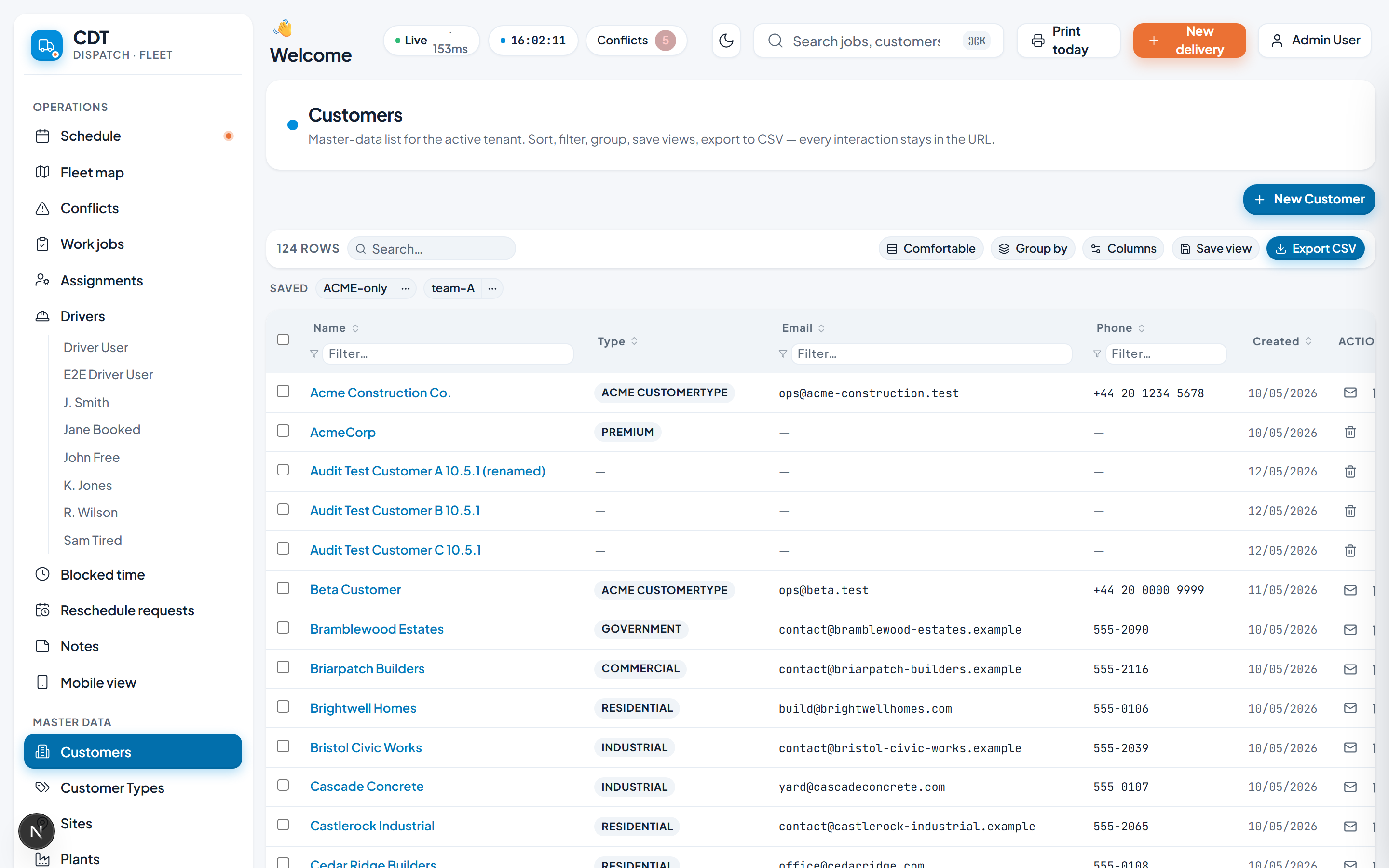This screenshot has height=868, width=1389.
Task: Click the orange New delivery button
Action: point(1189,40)
